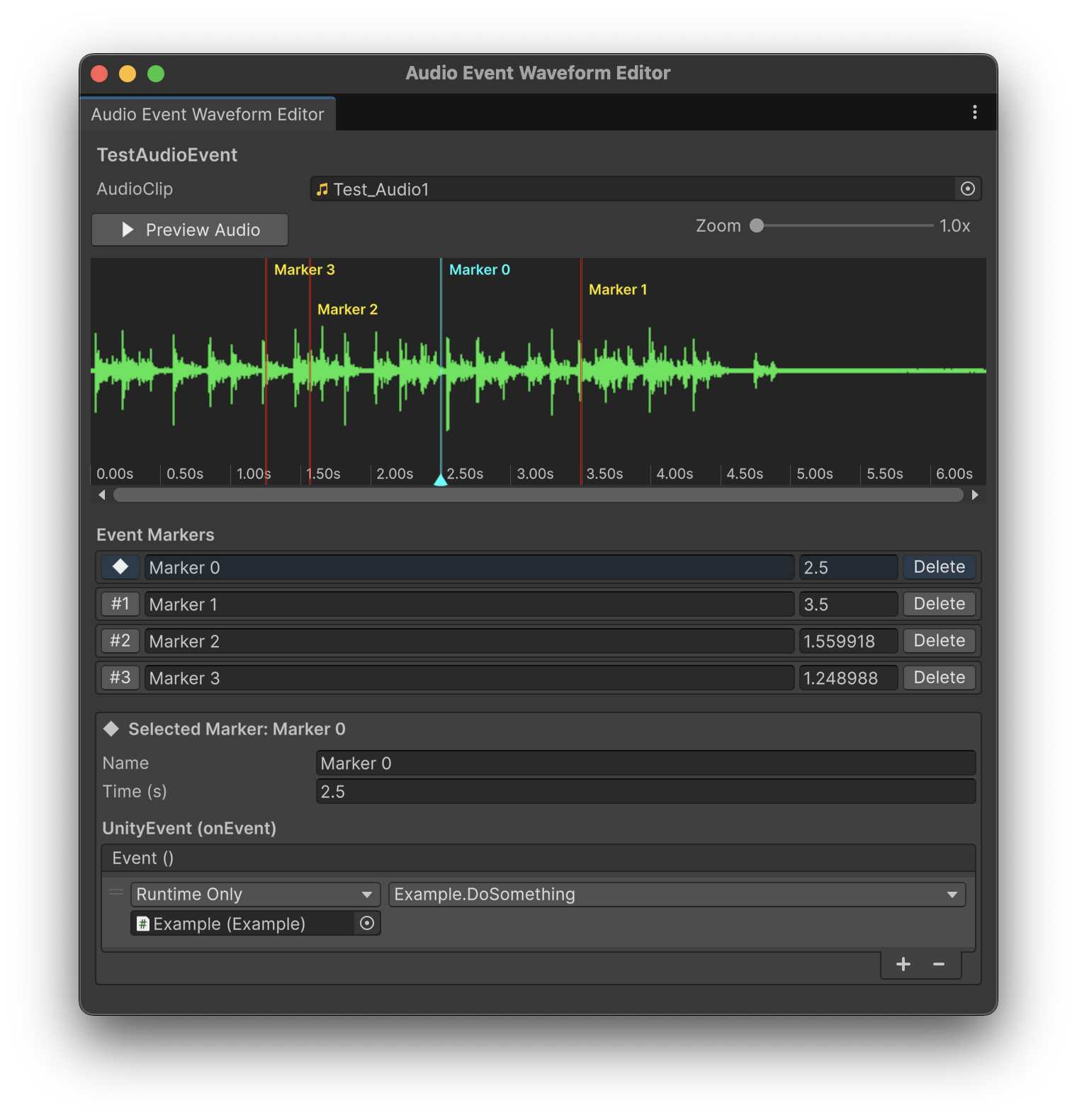Click the Marker 1 time value 3.5

tap(848, 604)
